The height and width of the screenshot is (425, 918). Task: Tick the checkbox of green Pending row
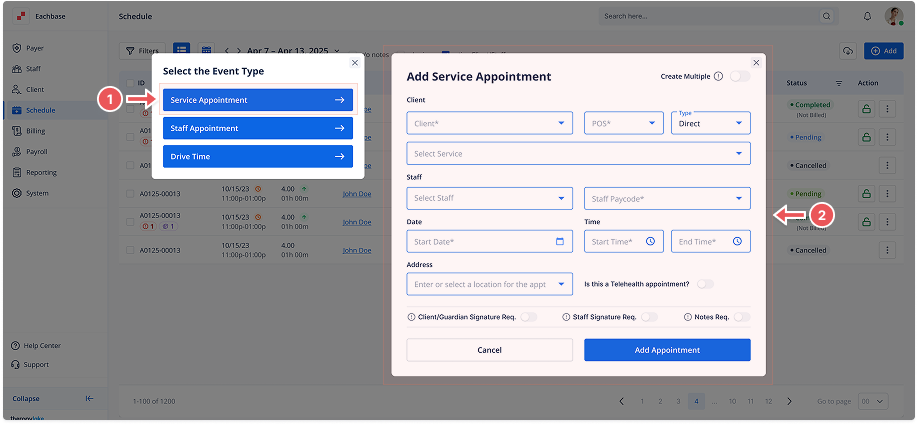coord(130,193)
